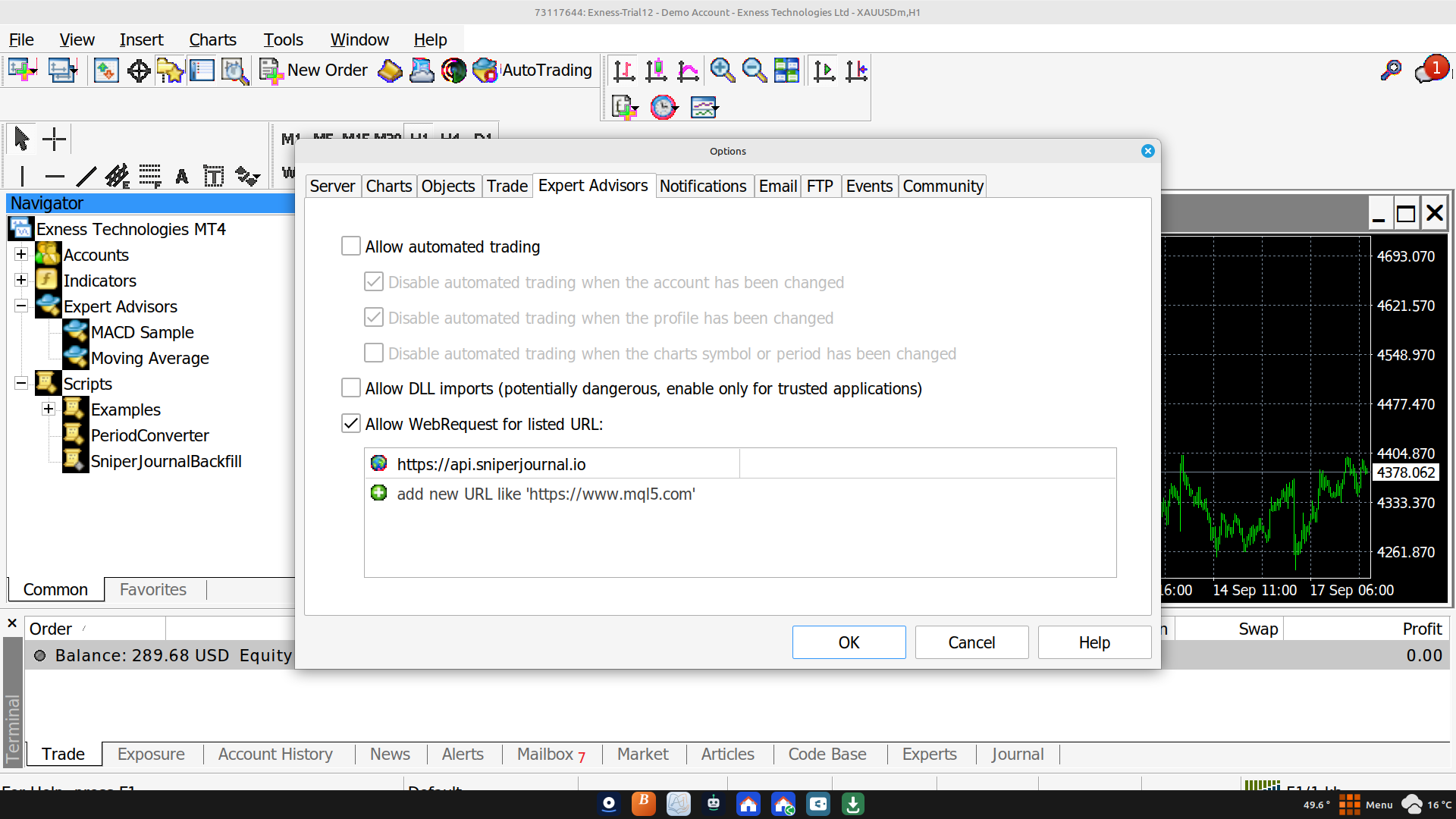1456x819 pixels.
Task: Toggle the Data Window crosshair-target icon
Action: [139, 71]
